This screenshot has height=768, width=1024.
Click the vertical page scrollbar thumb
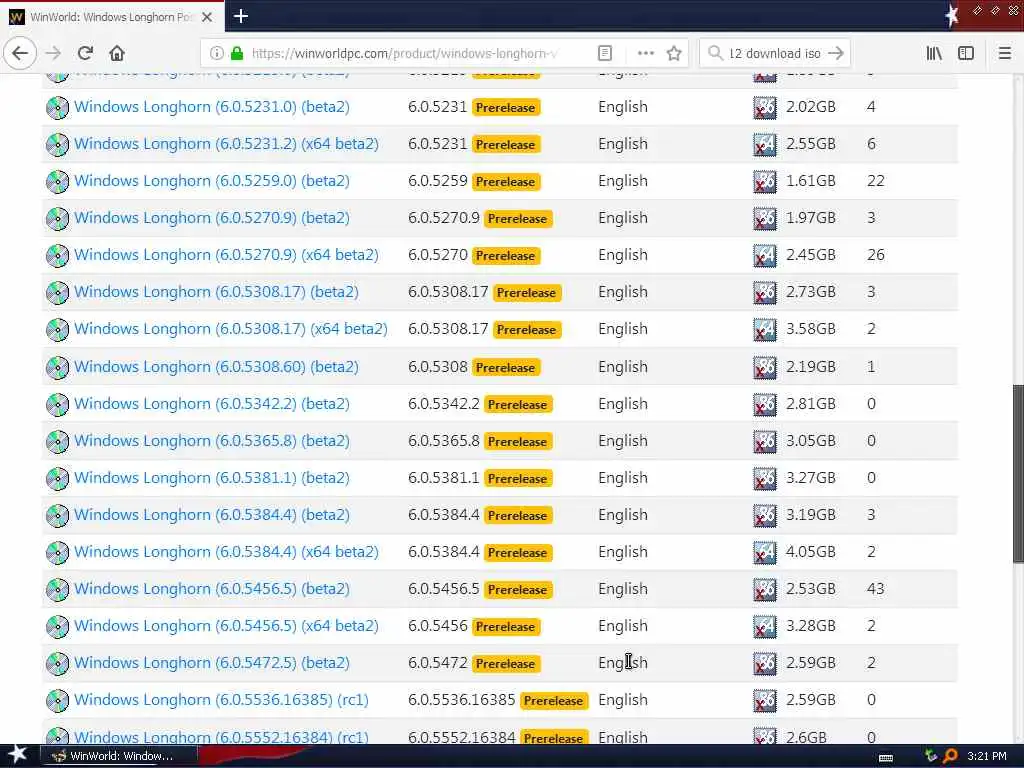(x=1017, y=473)
